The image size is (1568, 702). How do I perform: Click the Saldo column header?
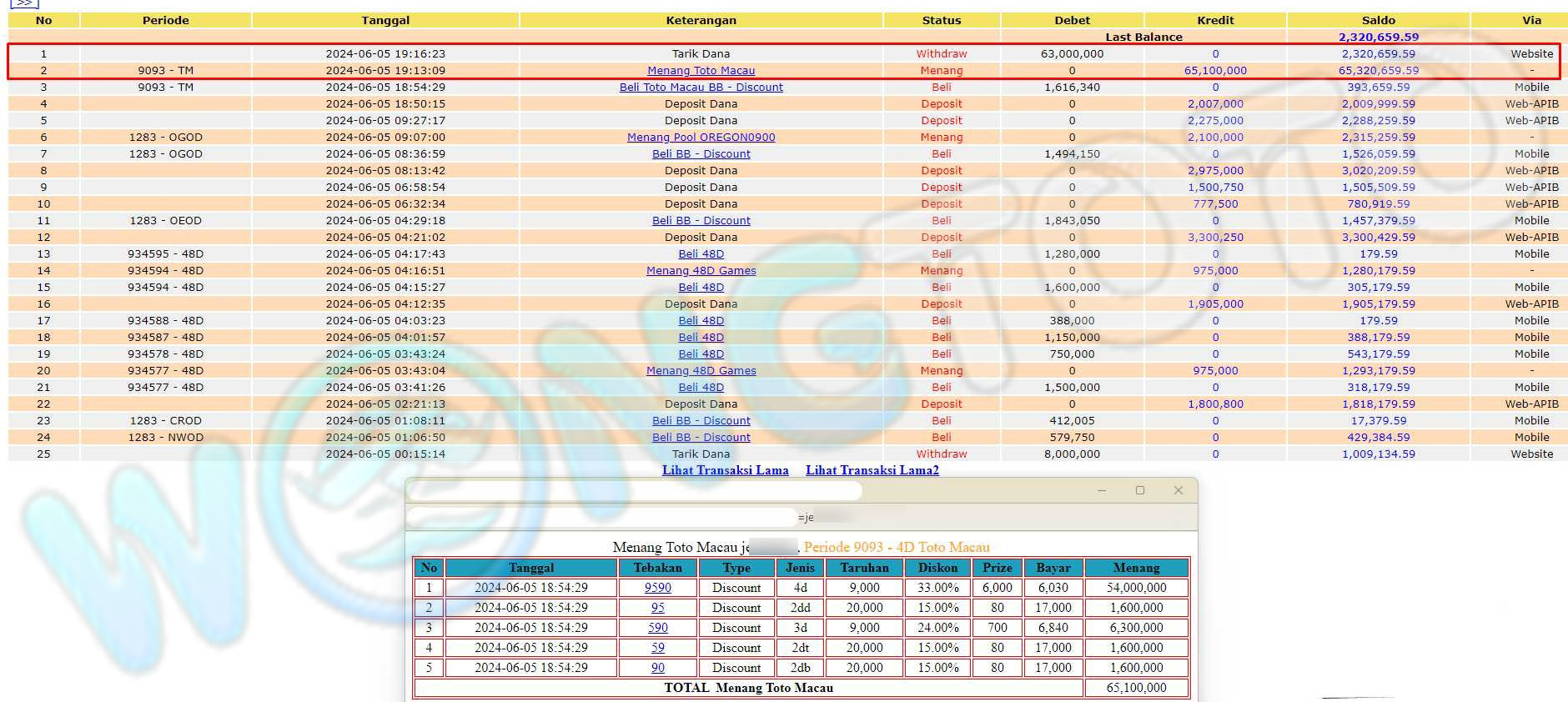point(1378,20)
